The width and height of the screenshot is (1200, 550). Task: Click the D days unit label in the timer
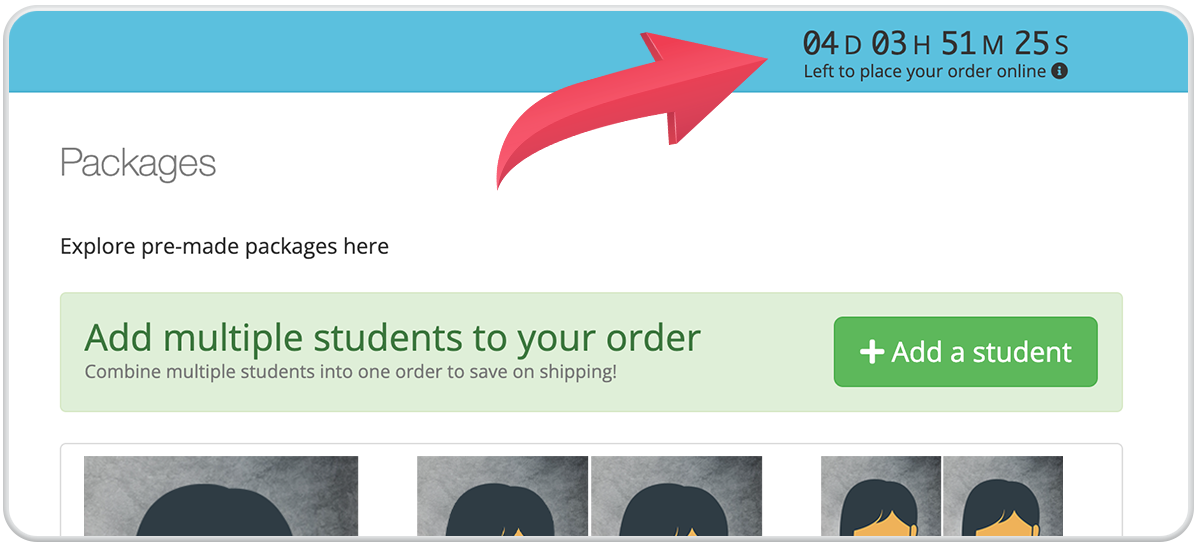852,45
